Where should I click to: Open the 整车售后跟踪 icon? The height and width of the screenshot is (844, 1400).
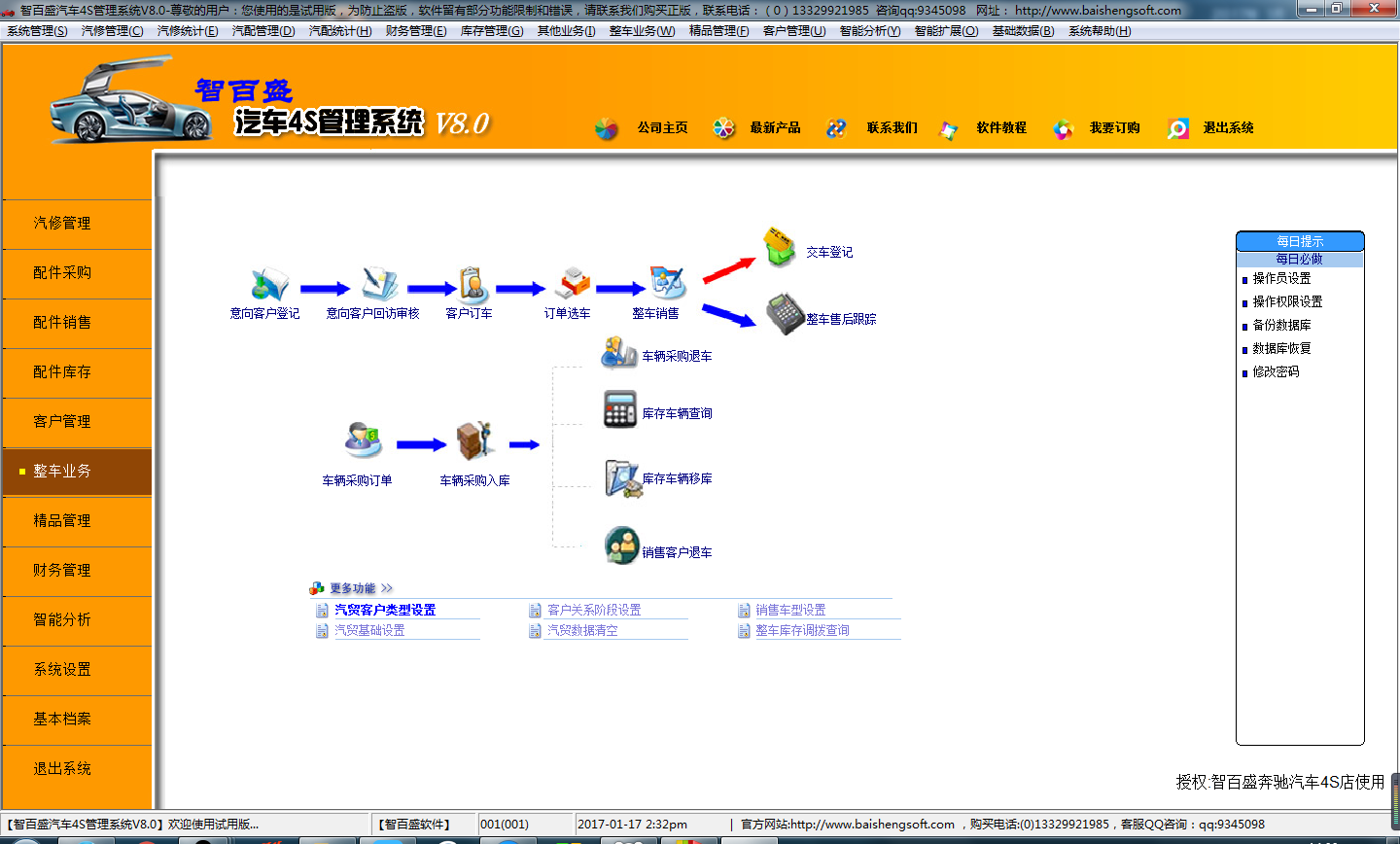point(785,314)
